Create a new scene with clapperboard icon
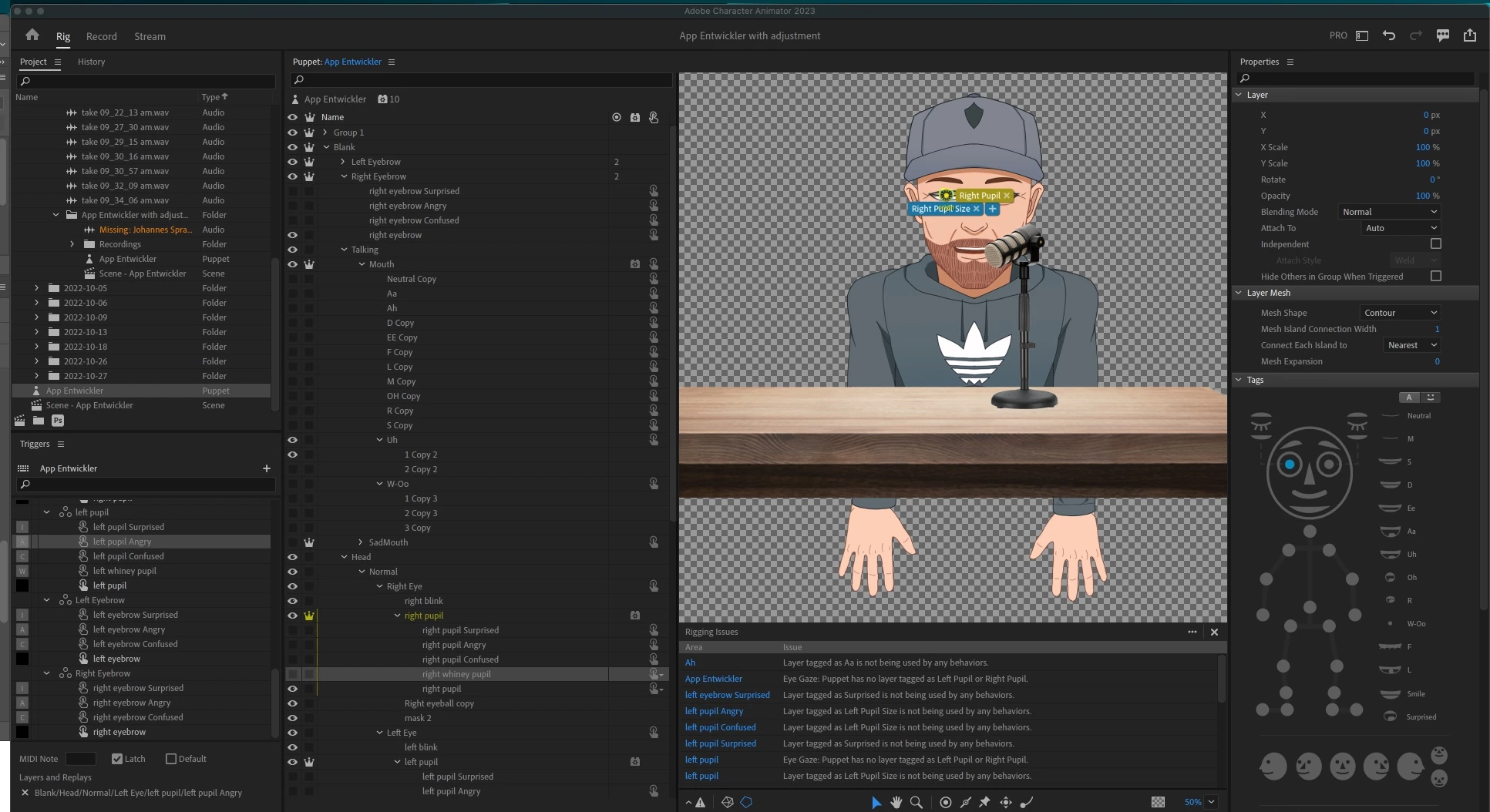1490x812 pixels. (20, 421)
